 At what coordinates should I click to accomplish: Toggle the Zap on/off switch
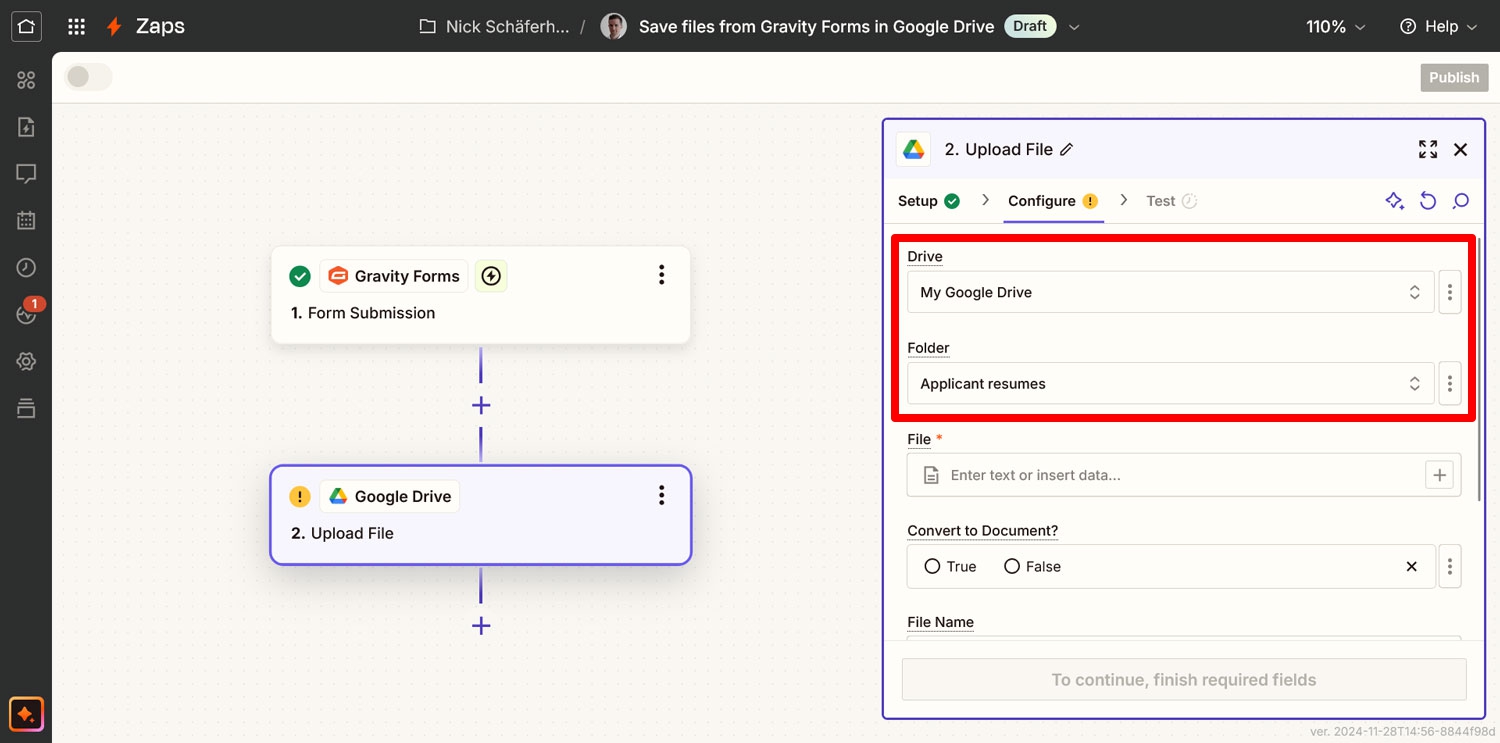point(88,77)
